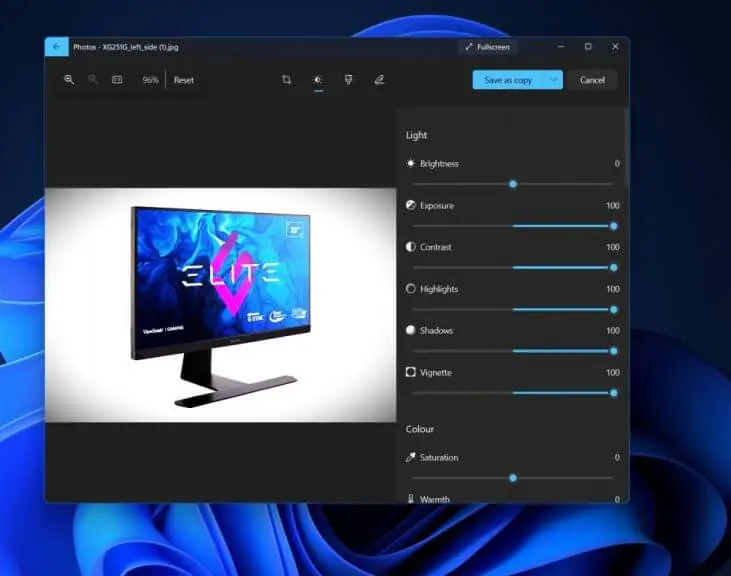Click the Save as copy button
Viewport: 731px width, 576px height.
tap(508, 80)
